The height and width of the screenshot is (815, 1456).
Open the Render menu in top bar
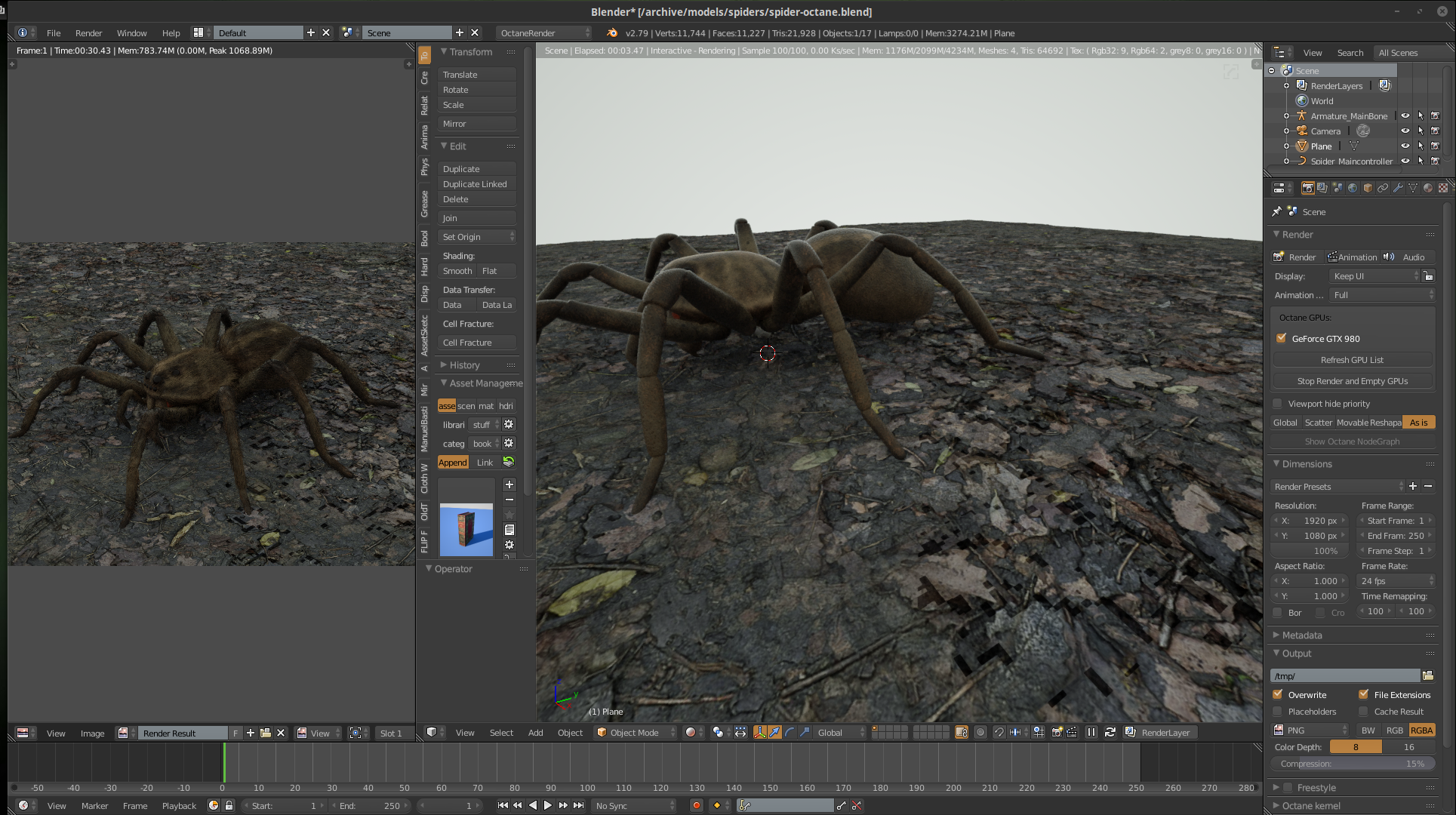coord(88,33)
